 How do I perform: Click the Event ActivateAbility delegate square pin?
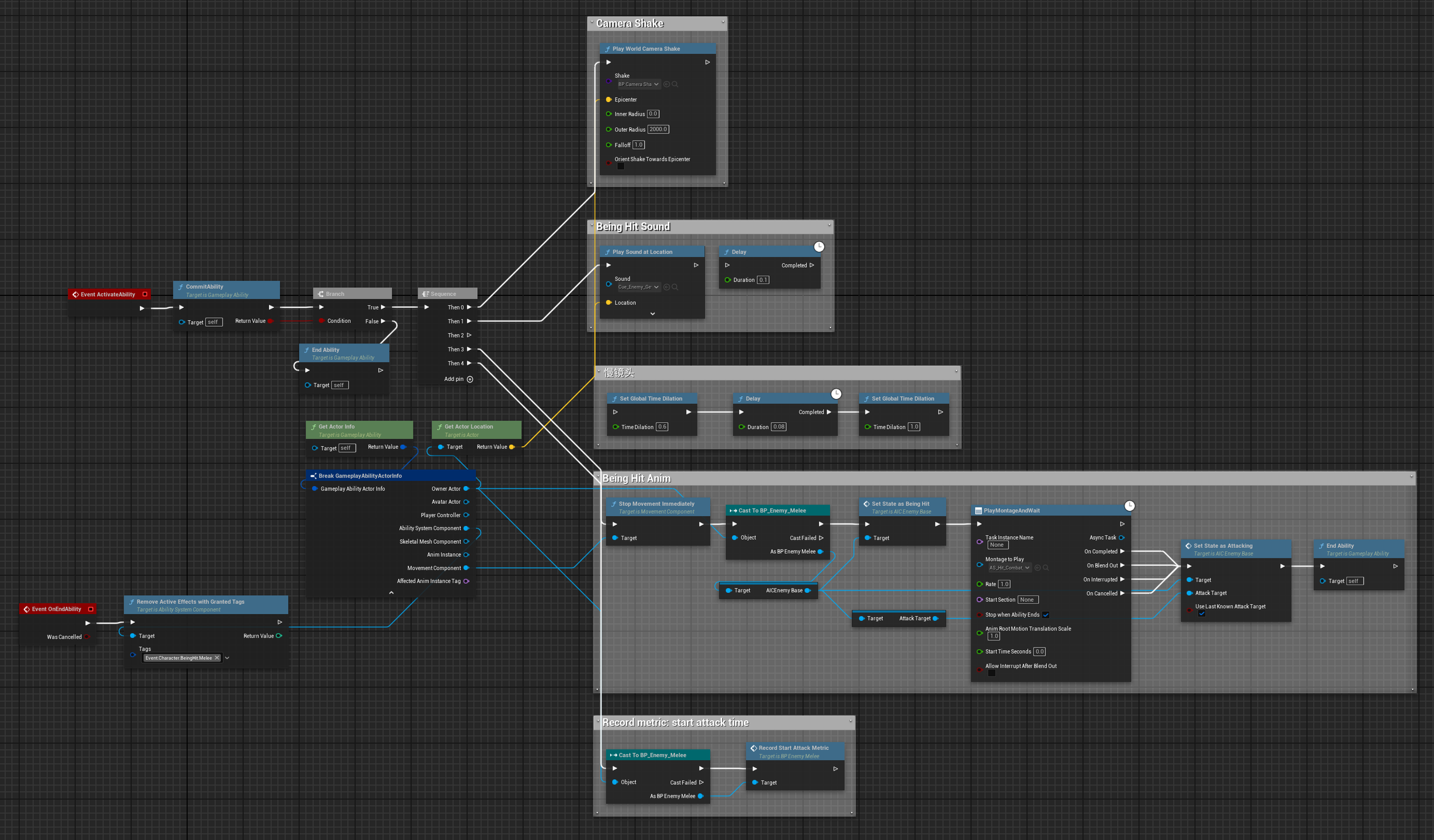[145, 294]
